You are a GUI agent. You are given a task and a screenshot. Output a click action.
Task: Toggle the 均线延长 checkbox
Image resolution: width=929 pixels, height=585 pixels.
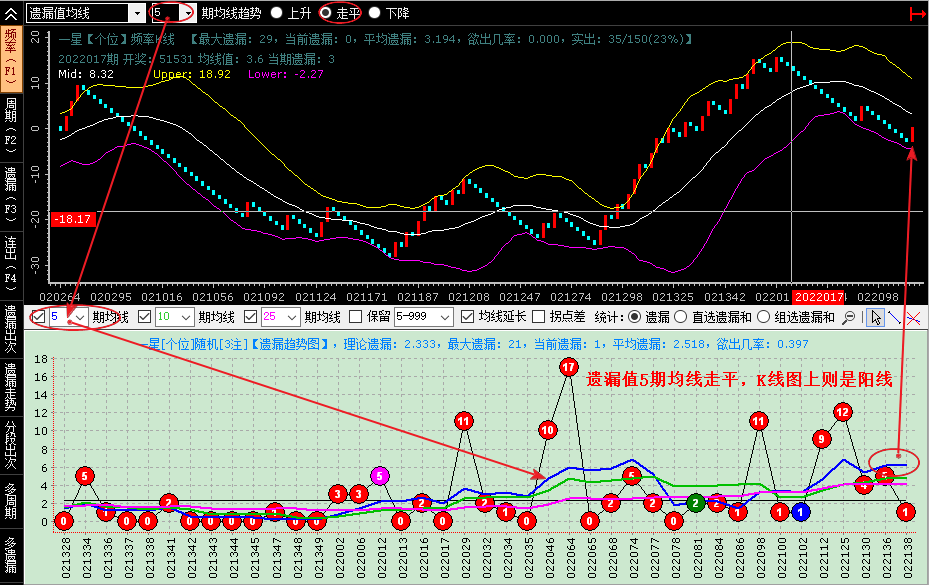click(x=467, y=317)
